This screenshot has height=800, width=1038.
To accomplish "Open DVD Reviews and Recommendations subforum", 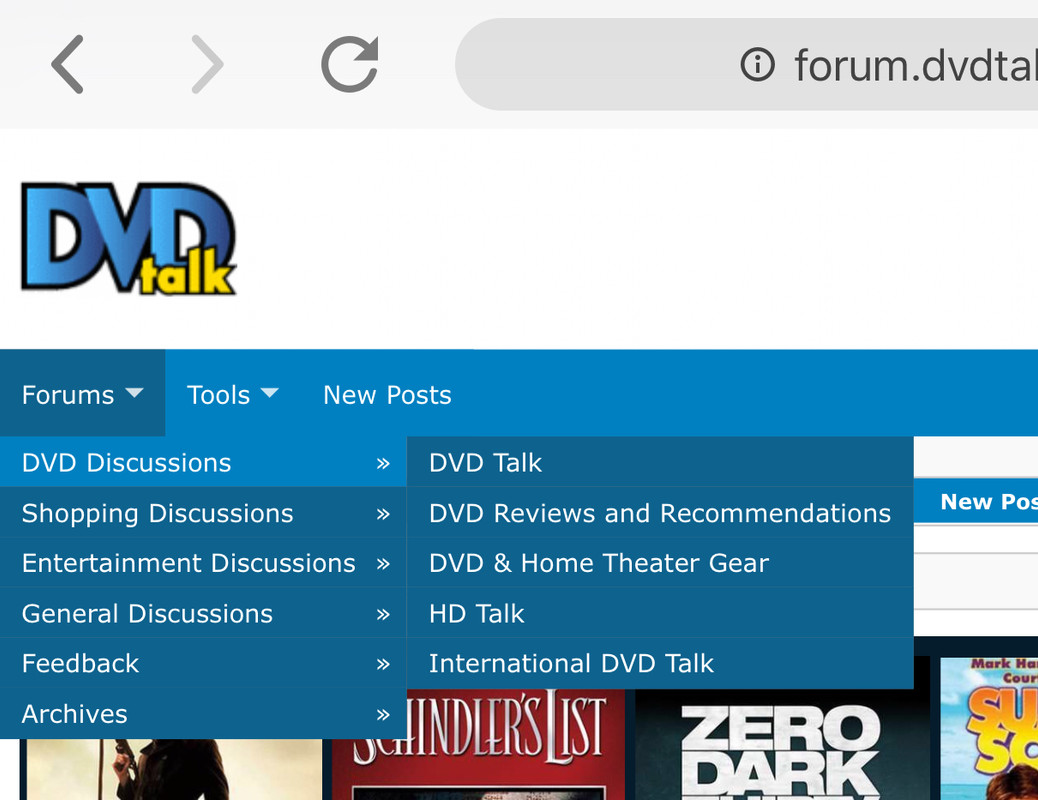I will tap(660, 513).
